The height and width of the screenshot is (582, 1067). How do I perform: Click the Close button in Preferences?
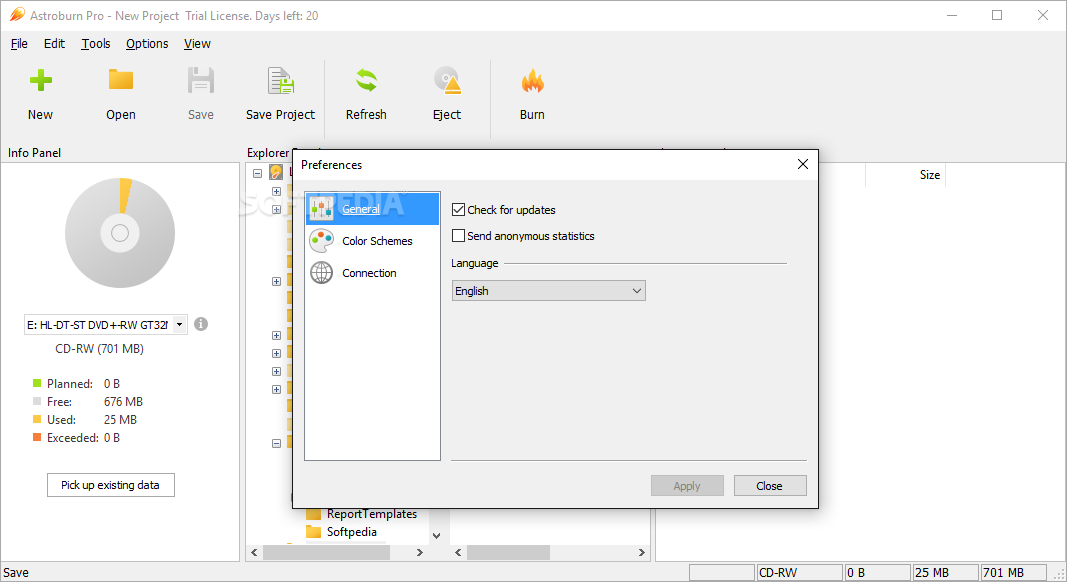[770, 485]
